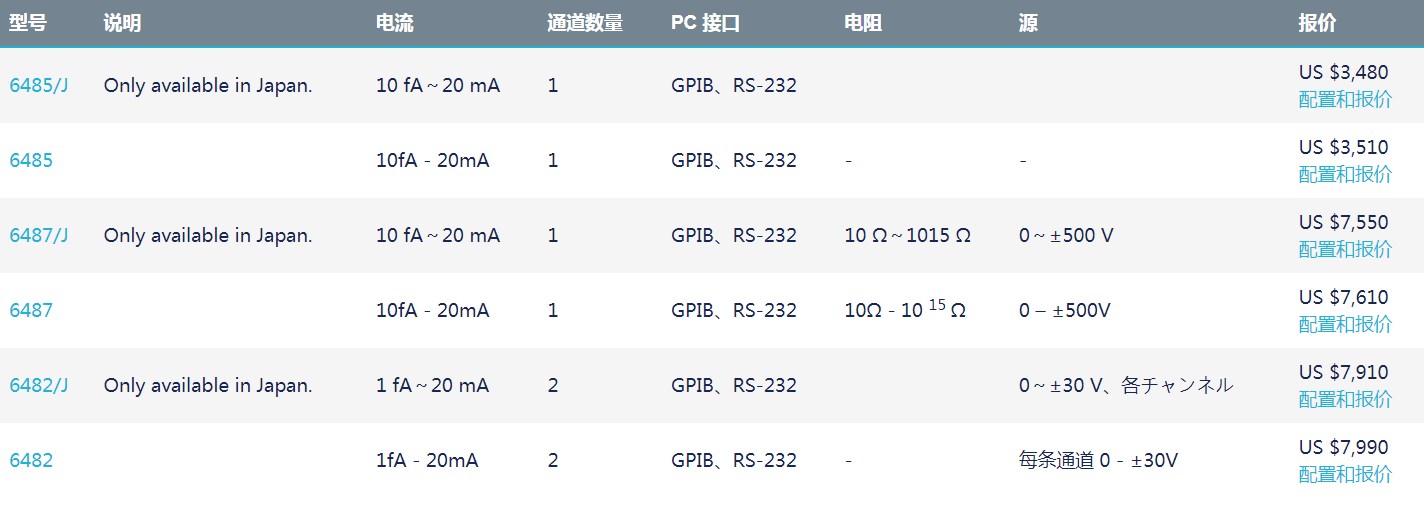The height and width of the screenshot is (508, 1425).
Task: Click the 型号 column header
Action: click(28, 23)
